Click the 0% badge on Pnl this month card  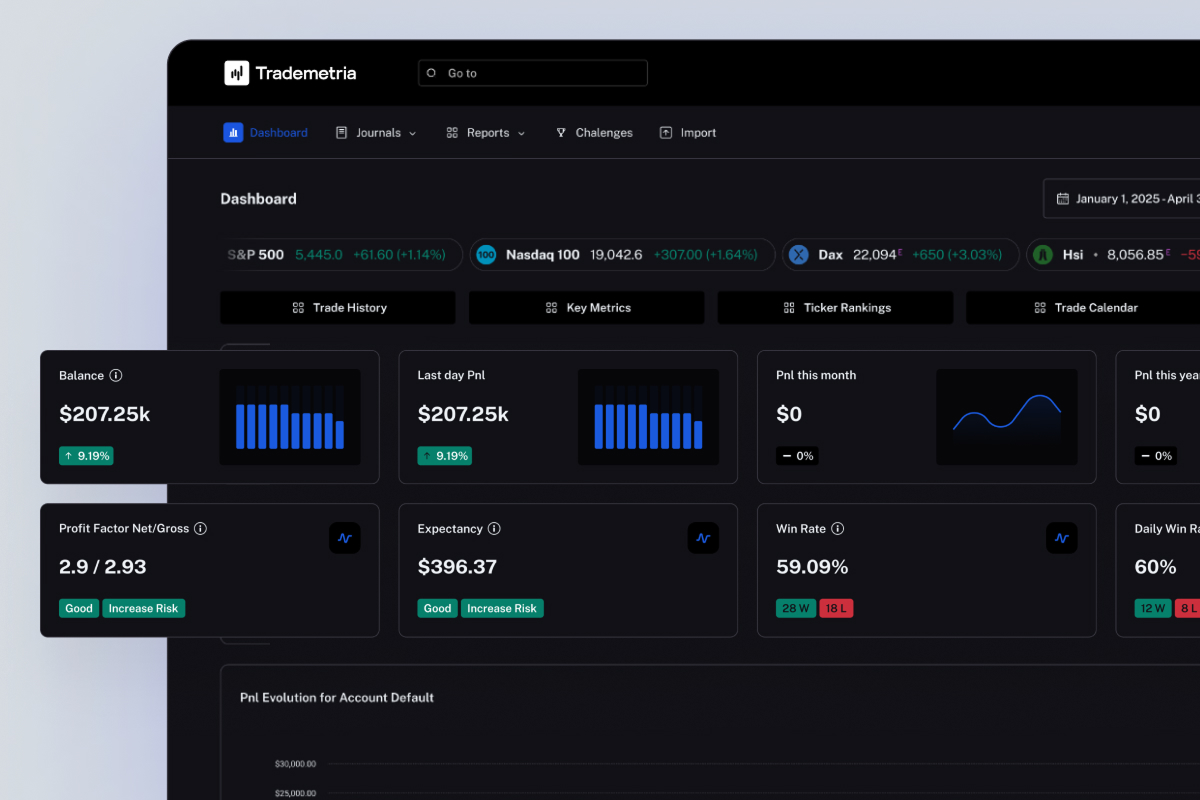pyautogui.click(x=797, y=456)
